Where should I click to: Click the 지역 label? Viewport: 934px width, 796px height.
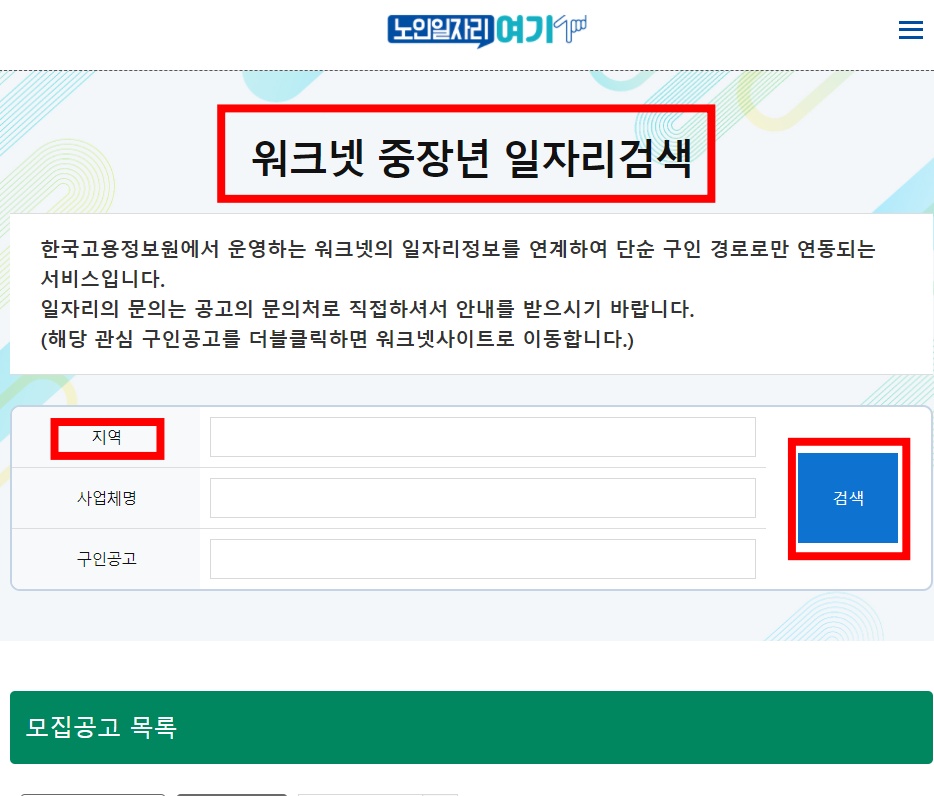tap(107, 437)
